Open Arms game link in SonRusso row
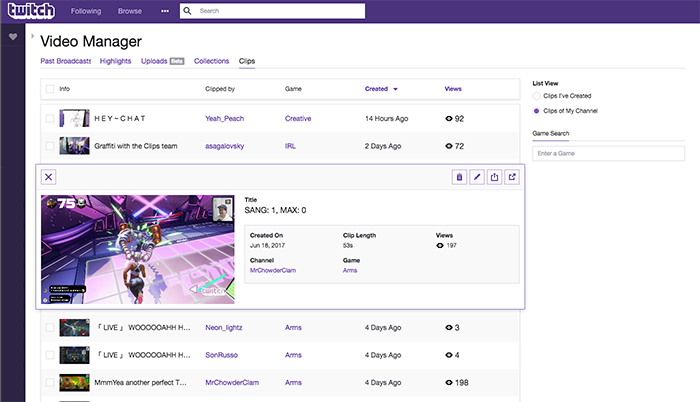The height and width of the screenshot is (402, 700). [x=293, y=355]
